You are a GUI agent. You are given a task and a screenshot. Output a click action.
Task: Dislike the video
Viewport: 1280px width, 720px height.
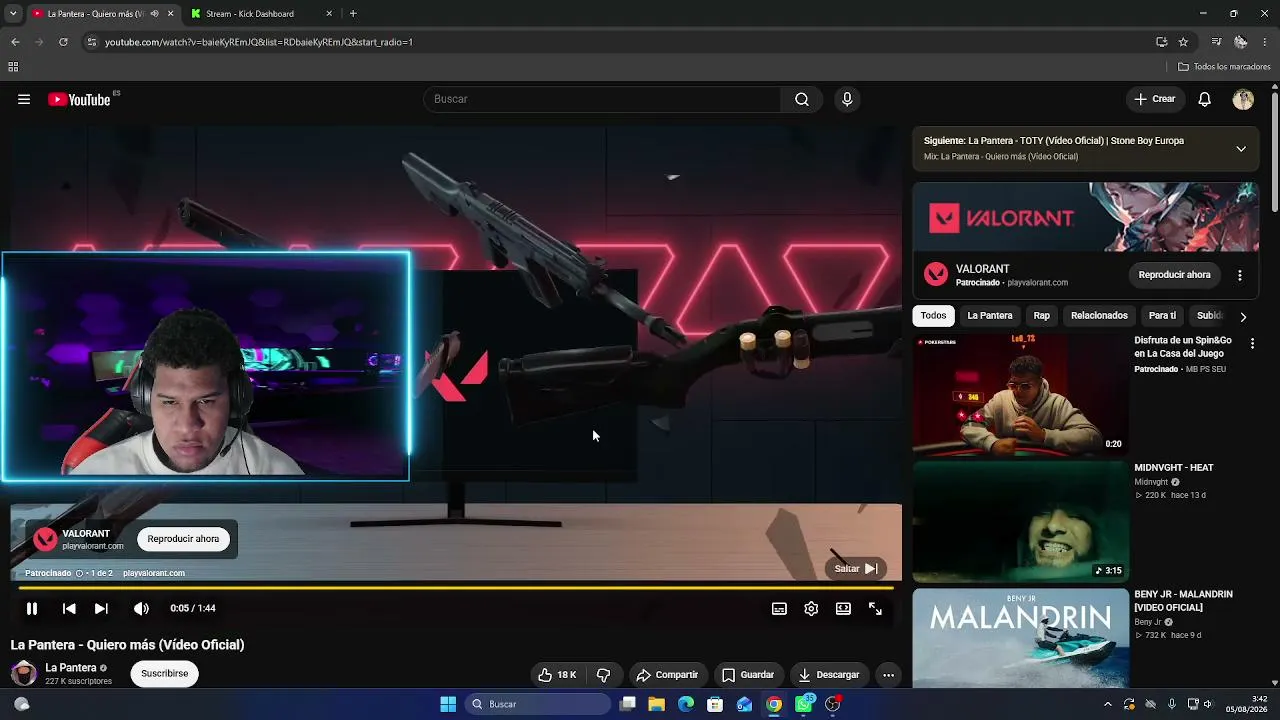tap(603, 675)
